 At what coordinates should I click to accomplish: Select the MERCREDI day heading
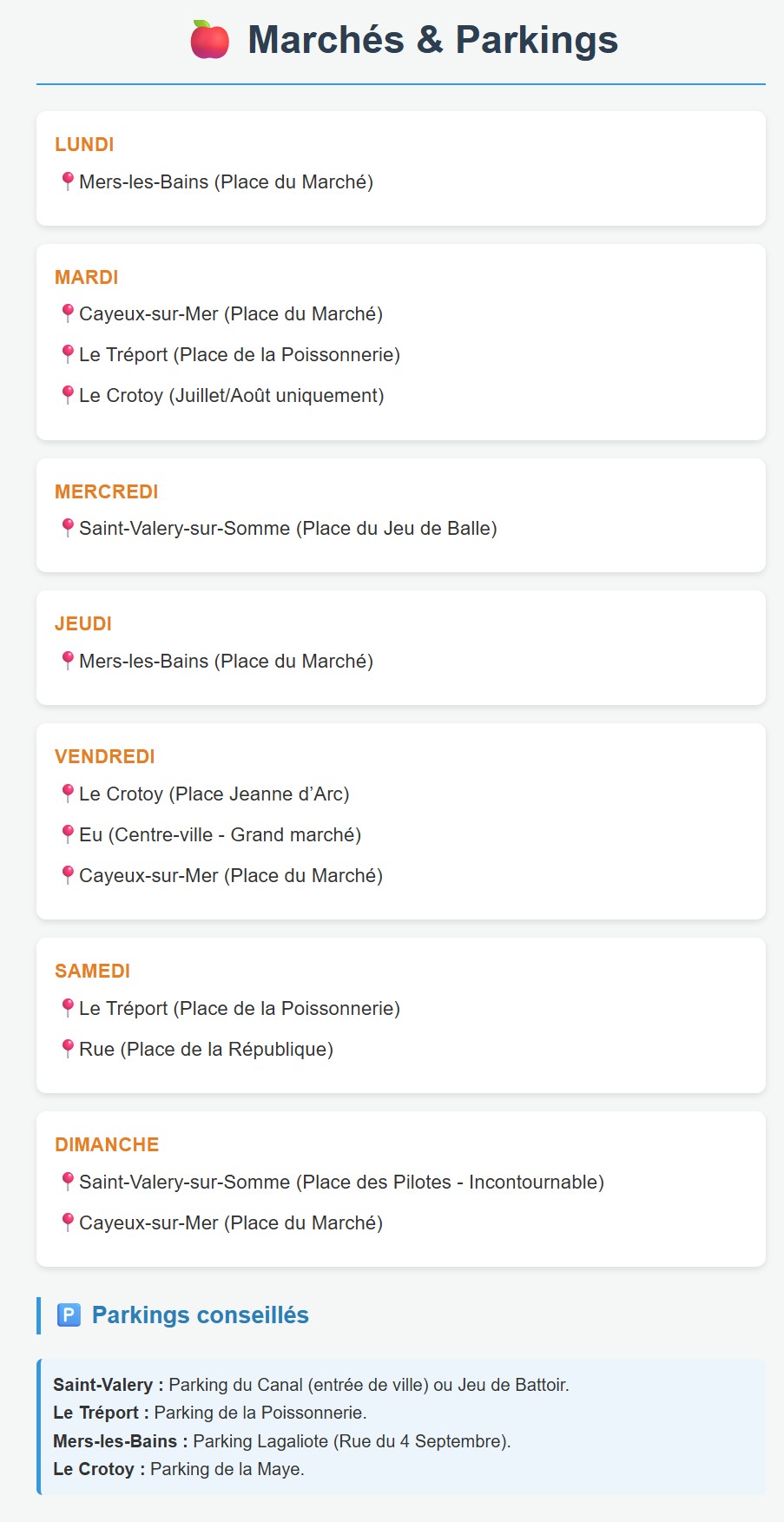tap(106, 491)
